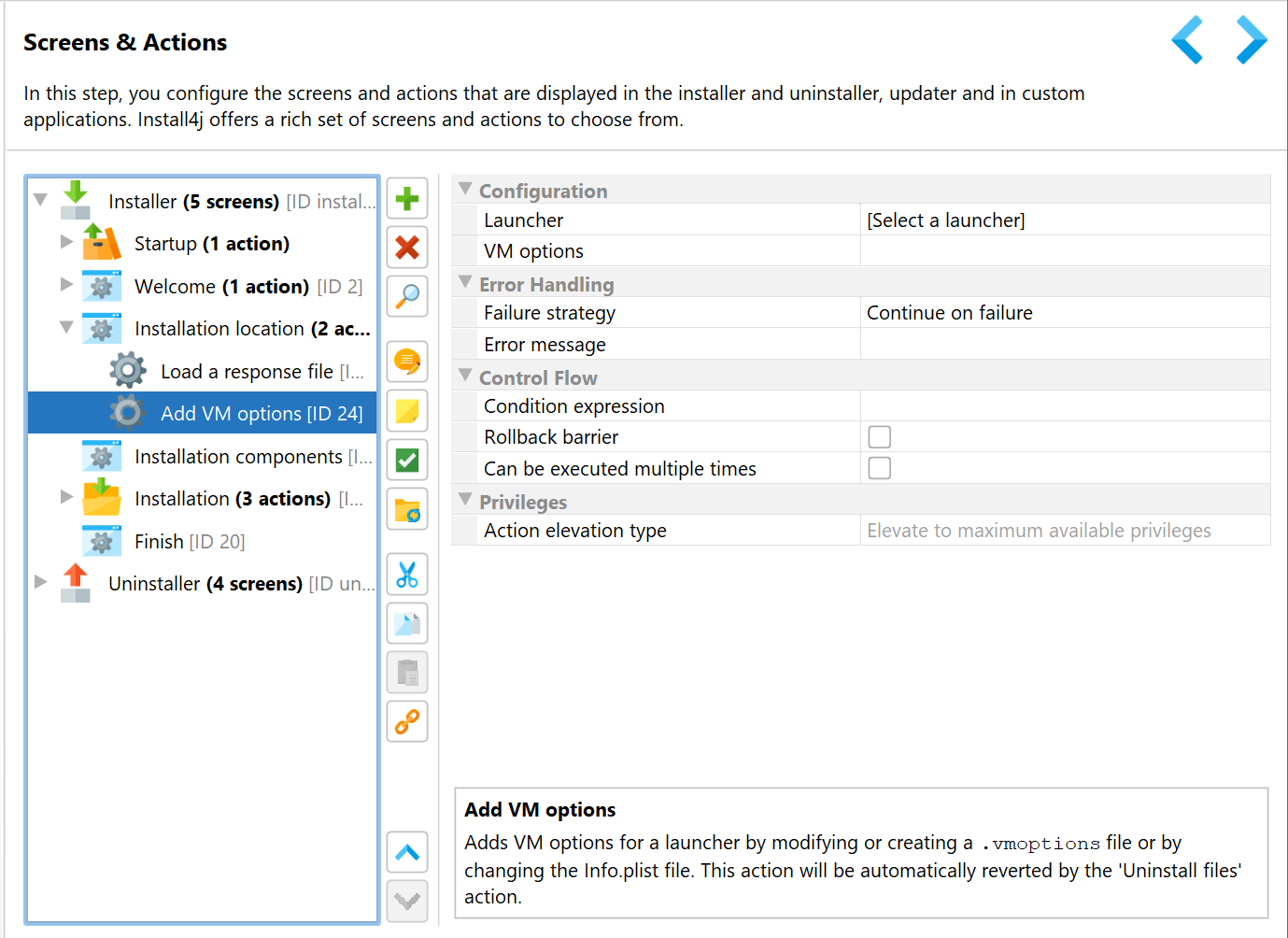Image resolution: width=1288 pixels, height=938 pixels.
Task: Click the Installation folder icon
Action: (x=101, y=498)
